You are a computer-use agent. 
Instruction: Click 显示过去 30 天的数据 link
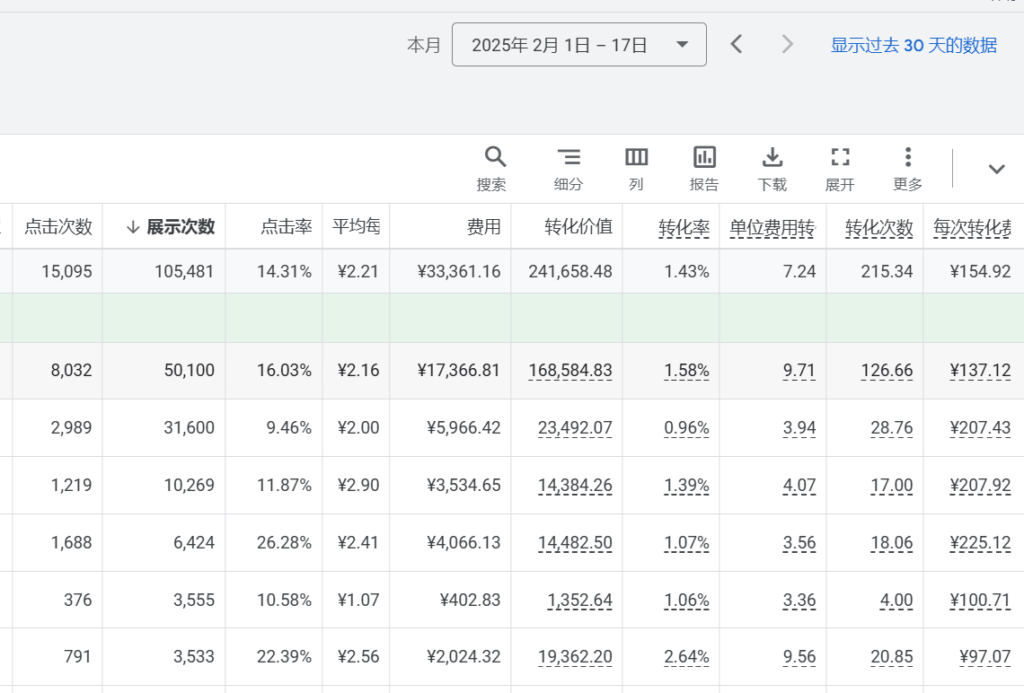[x=913, y=45]
